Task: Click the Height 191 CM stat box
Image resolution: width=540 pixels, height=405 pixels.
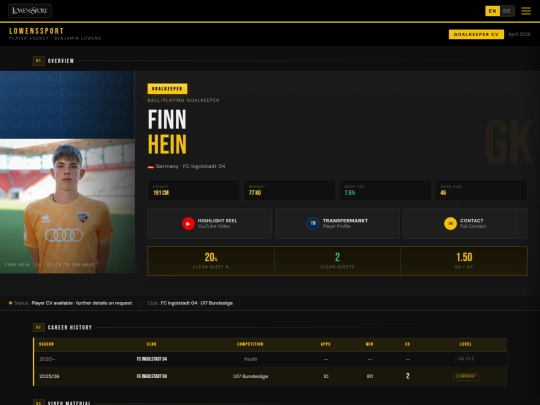Action: coord(193,190)
